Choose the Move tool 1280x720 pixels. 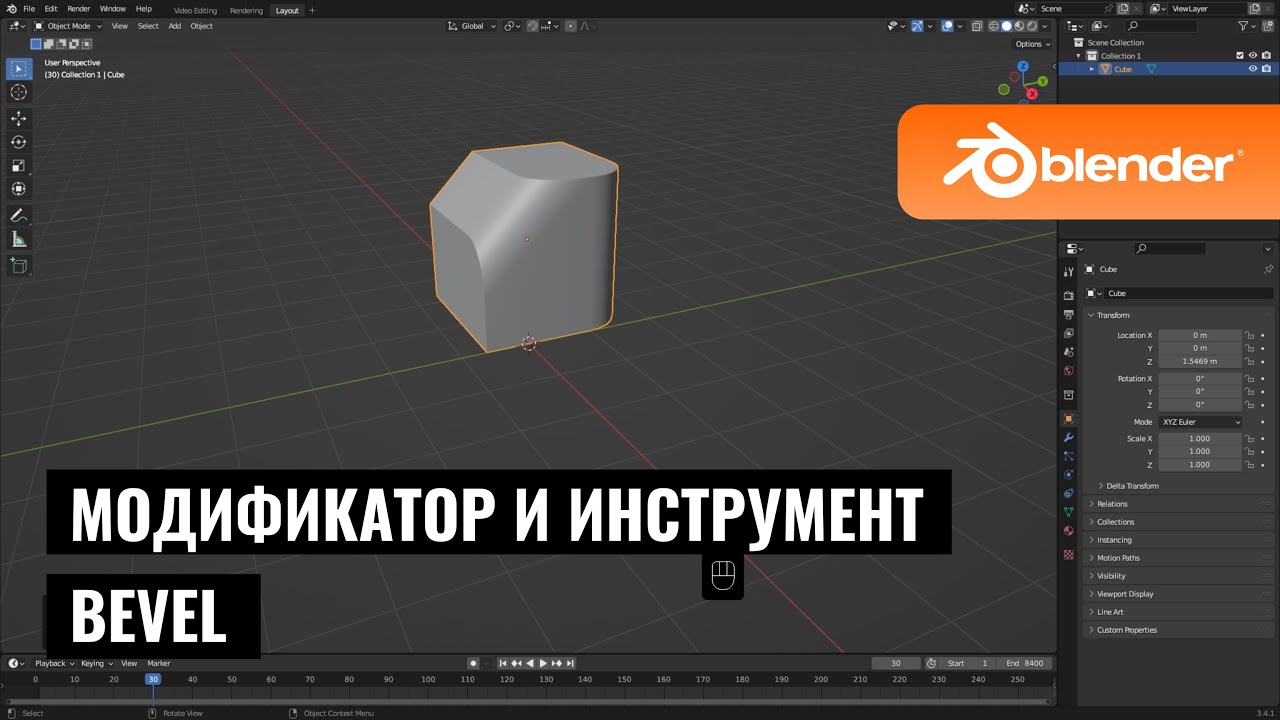click(x=18, y=118)
